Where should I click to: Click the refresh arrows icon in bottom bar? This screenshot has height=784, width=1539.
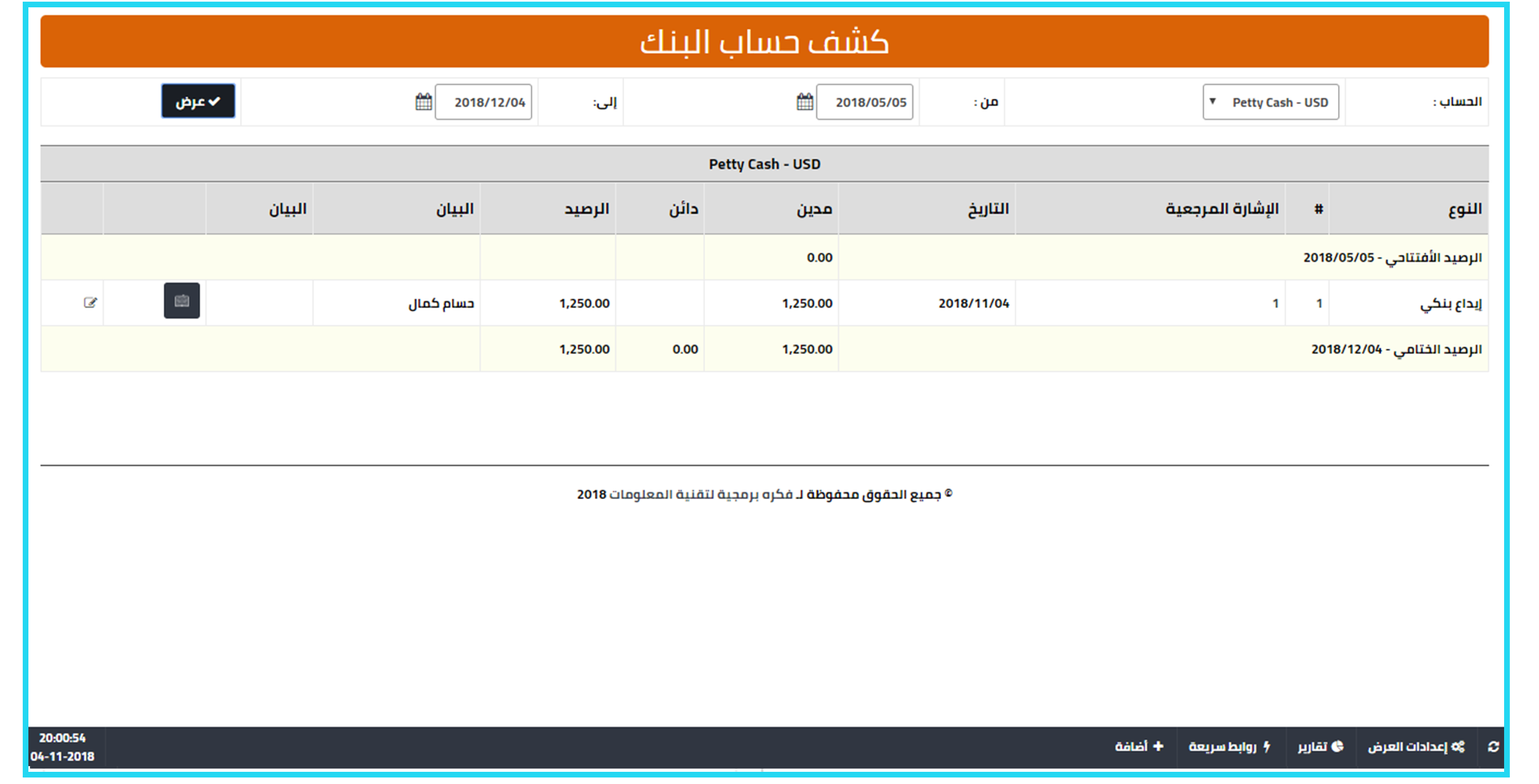point(1493,747)
